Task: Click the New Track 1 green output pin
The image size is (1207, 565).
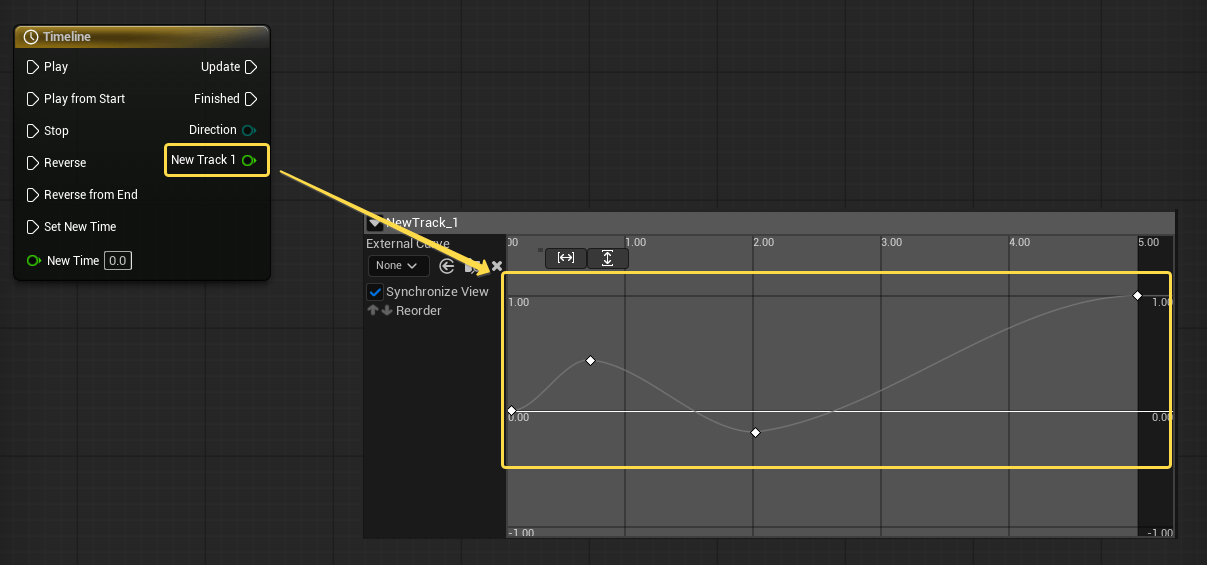Action: tap(249, 160)
